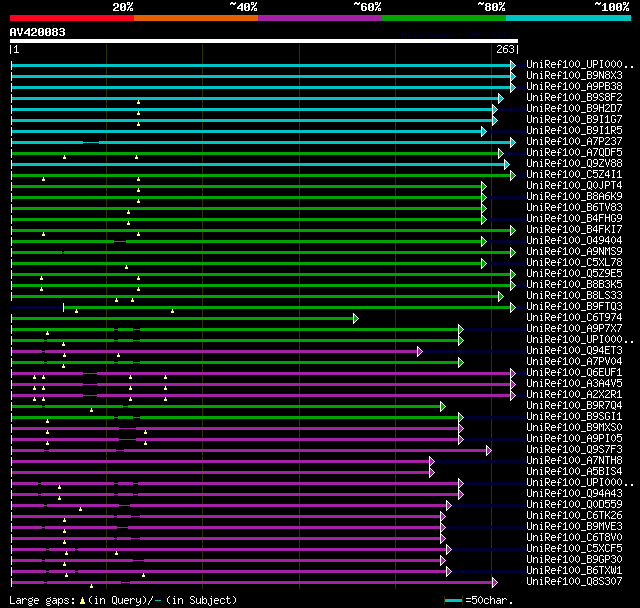Image resolution: width=640 pixels, height=608 pixels.
Task: Choose the UniRef100_B8LS33 label
Action: [574, 296]
